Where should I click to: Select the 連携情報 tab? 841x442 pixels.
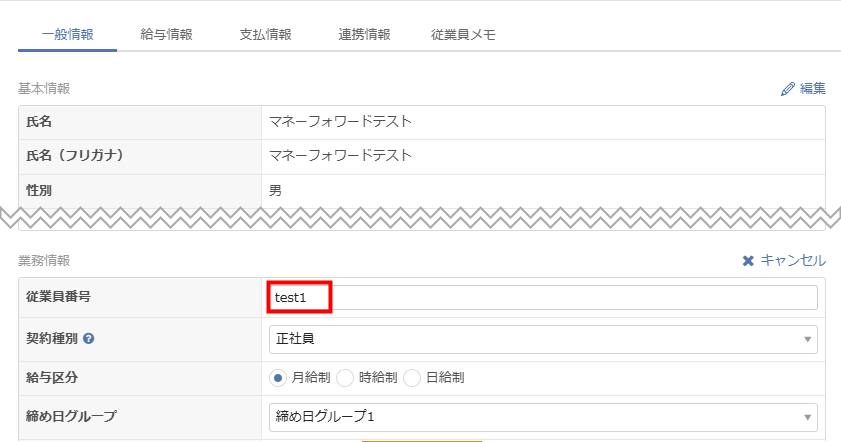[x=364, y=35]
